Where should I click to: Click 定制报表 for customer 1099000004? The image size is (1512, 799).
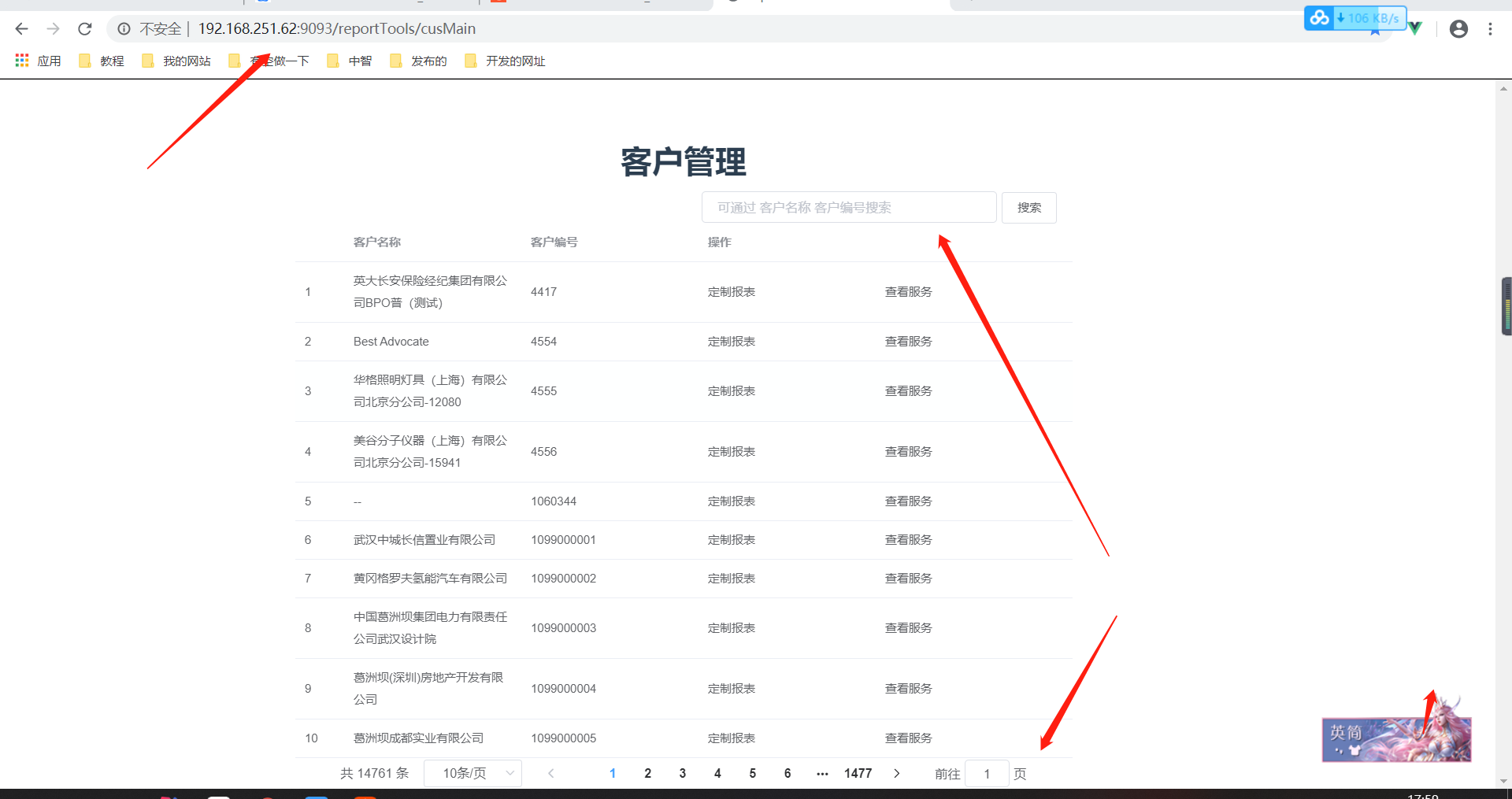732,689
